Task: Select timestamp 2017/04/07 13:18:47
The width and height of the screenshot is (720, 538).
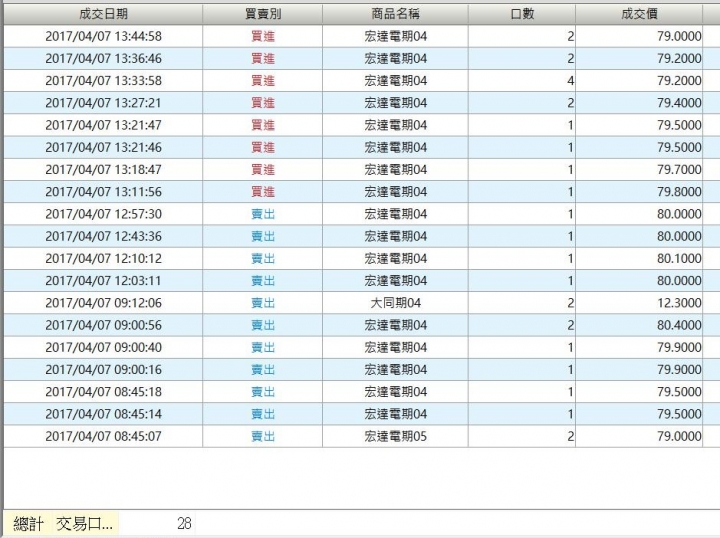Action: (103, 170)
